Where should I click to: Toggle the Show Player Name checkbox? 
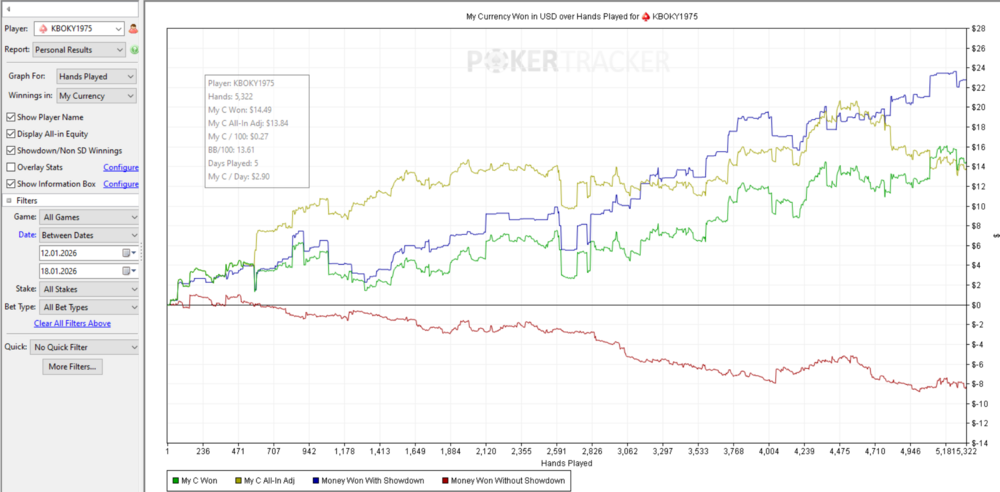click(x=11, y=117)
